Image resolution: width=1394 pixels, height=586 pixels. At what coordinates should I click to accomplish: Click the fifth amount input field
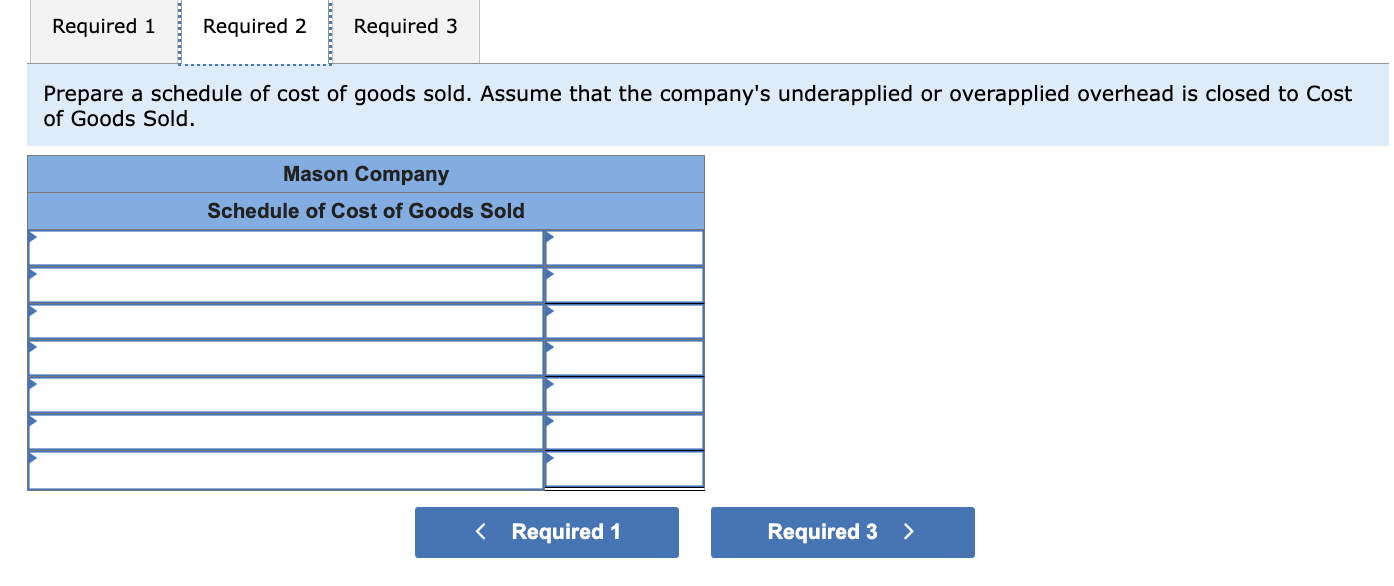(625, 395)
